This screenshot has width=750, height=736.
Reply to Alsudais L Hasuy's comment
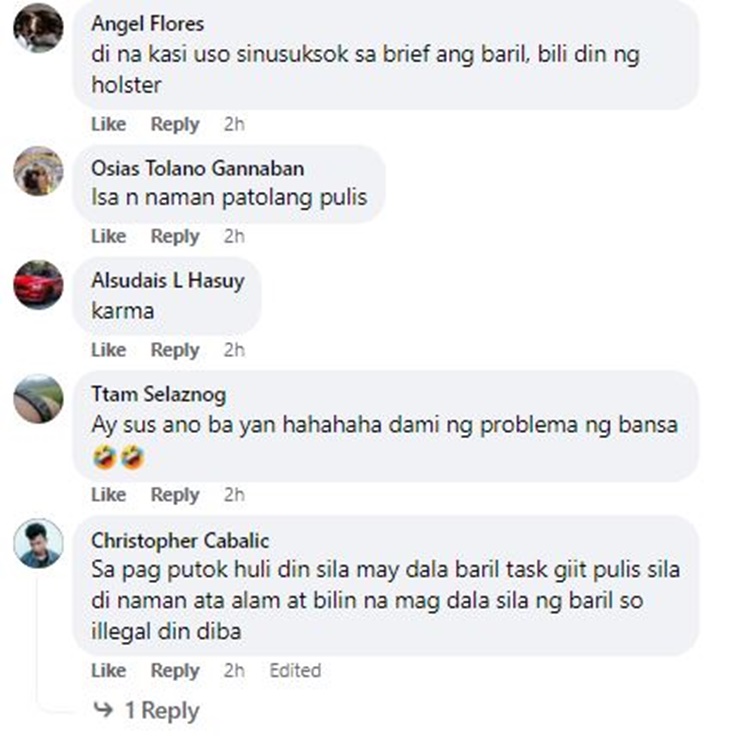click(175, 350)
